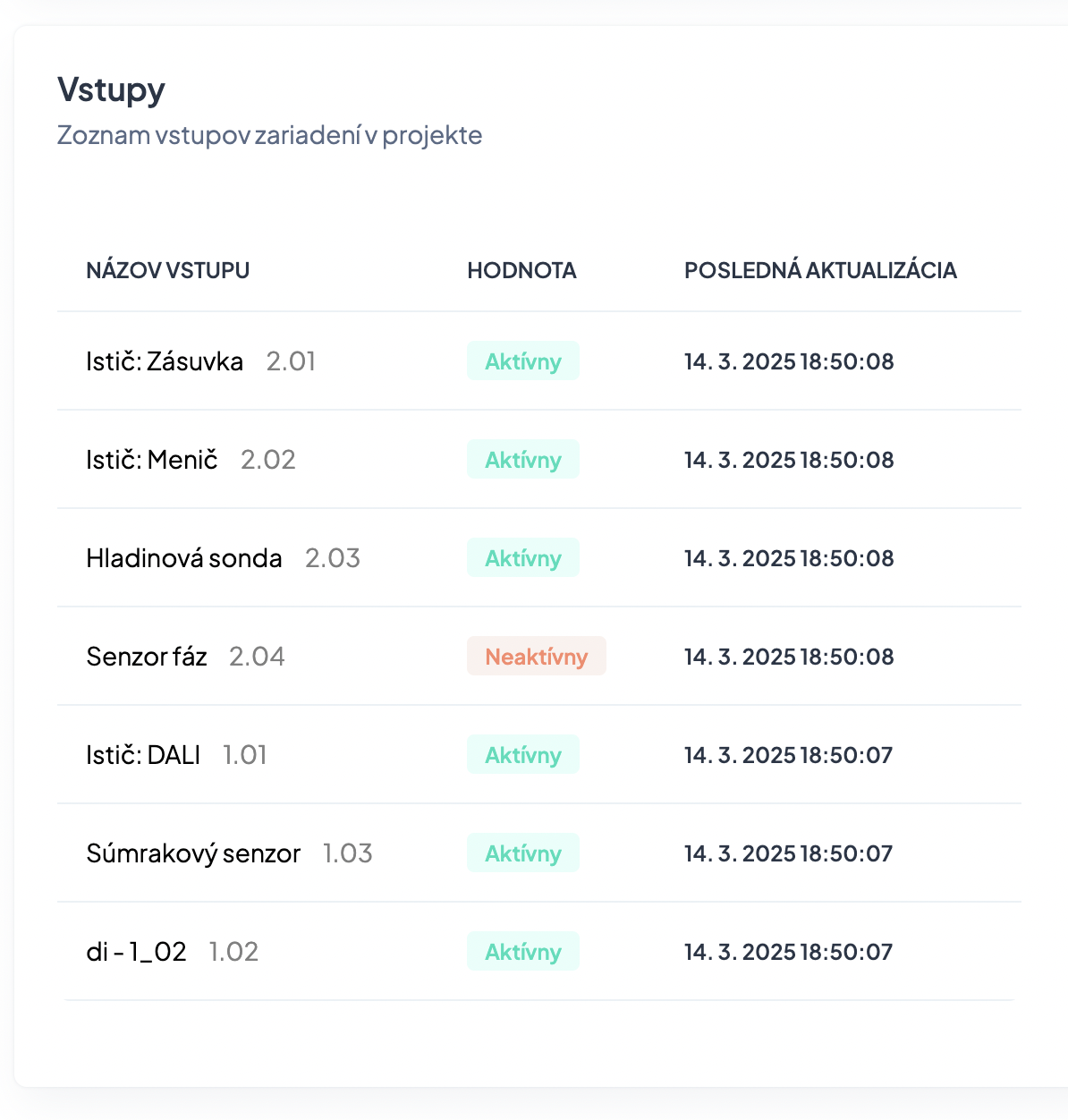Screen dimensions: 1068x1120
Task: Click the timestamp in the Súmrakový senzor row
Action: [788, 853]
